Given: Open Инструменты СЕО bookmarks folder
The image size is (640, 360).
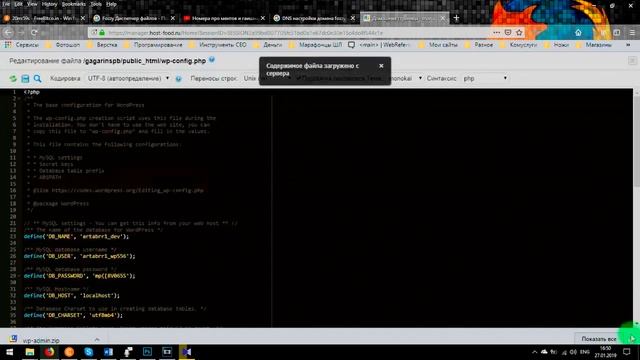Looking at the screenshot, I should pyautogui.click(x=218, y=45).
